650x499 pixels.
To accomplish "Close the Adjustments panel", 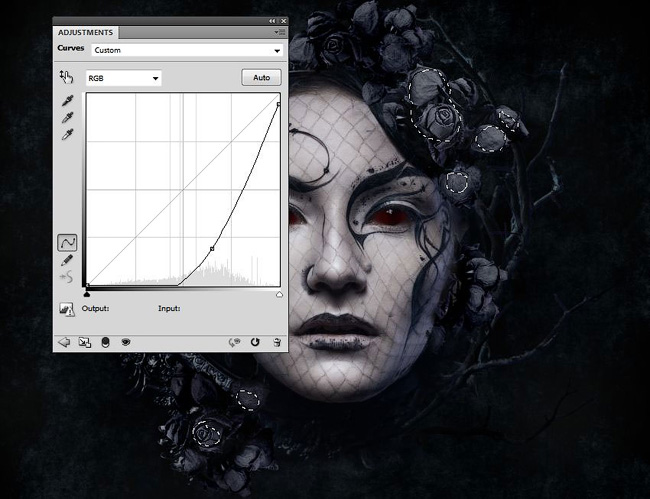I will pyautogui.click(x=284, y=21).
